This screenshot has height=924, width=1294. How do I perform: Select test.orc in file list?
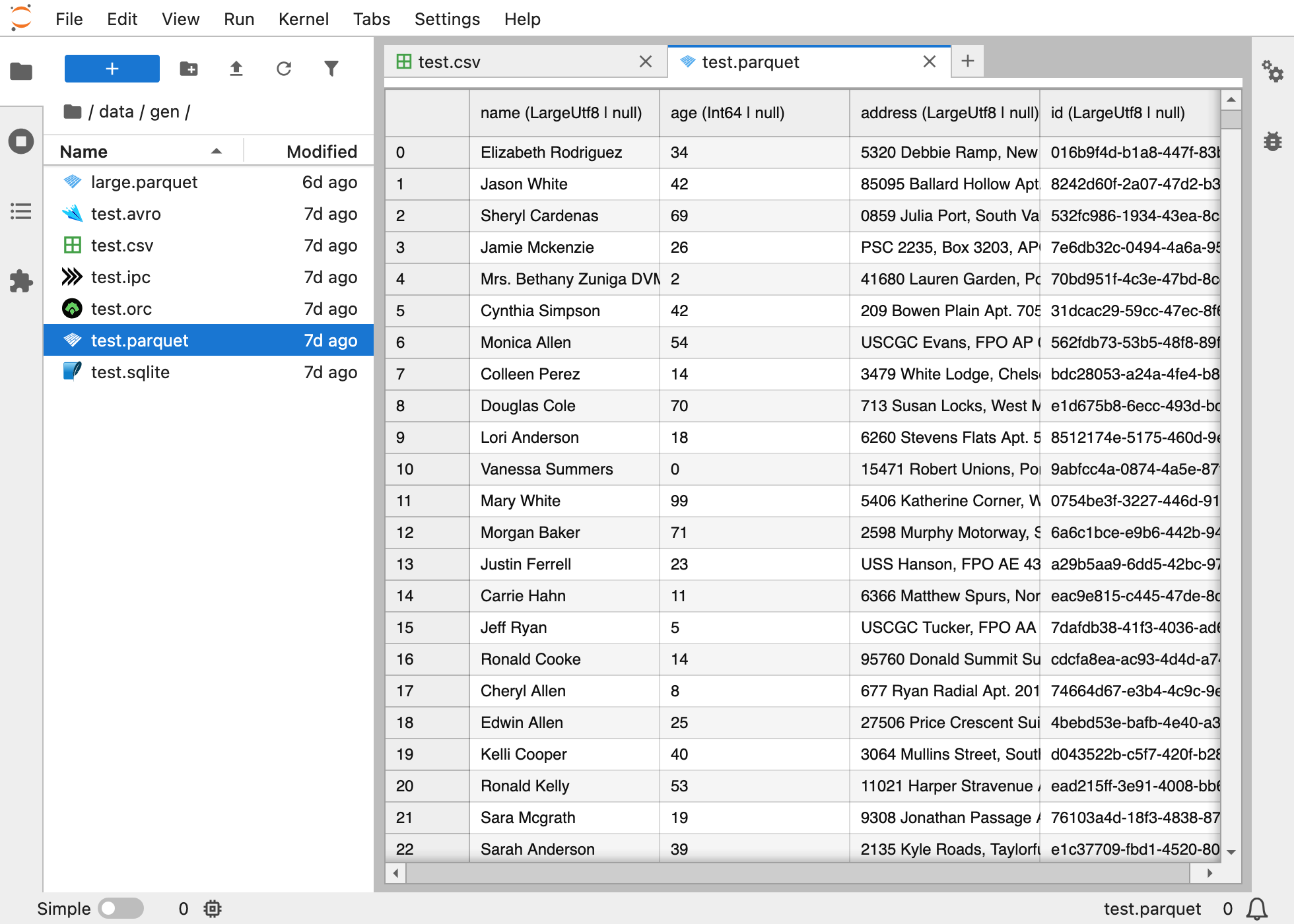pos(209,308)
